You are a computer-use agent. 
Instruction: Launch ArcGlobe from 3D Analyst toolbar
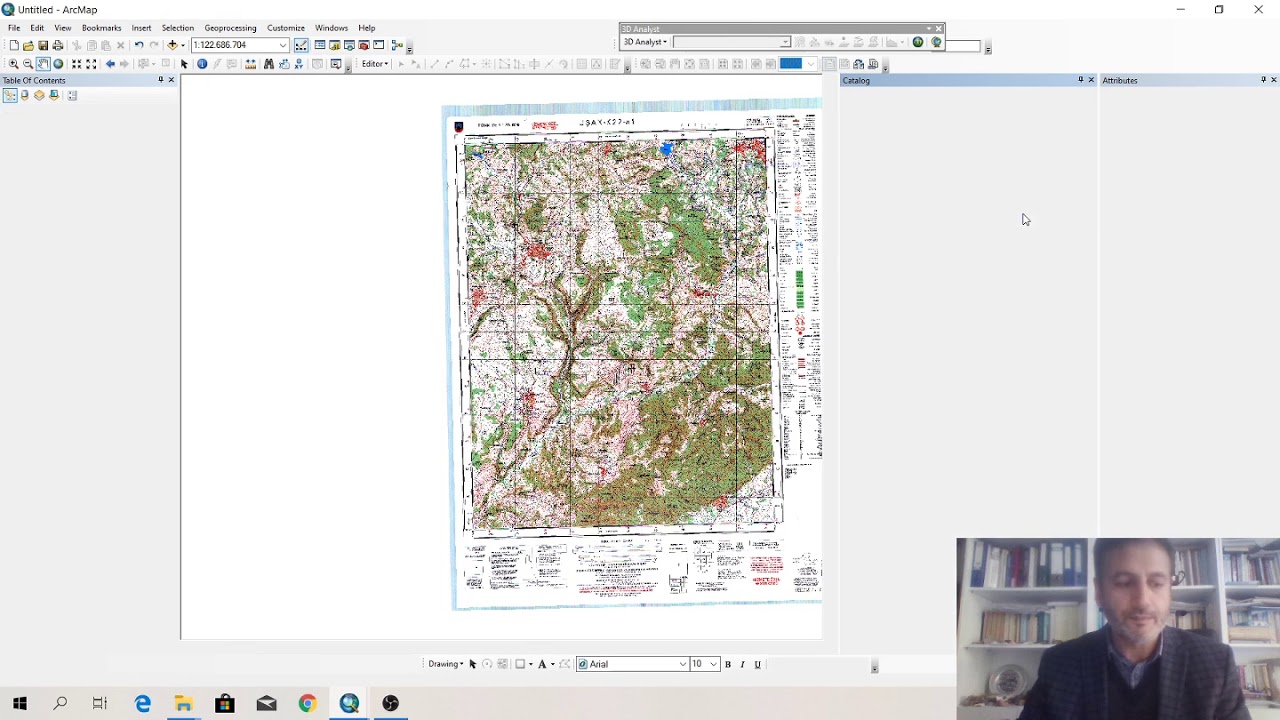point(937,42)
